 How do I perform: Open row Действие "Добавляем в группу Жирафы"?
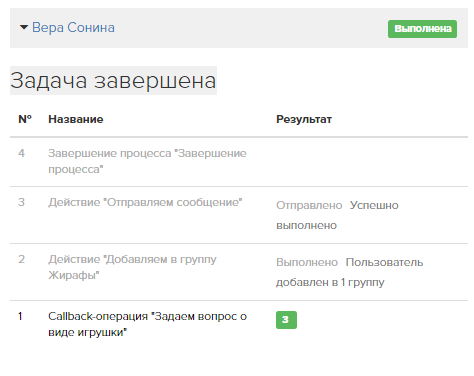point(132,267)
